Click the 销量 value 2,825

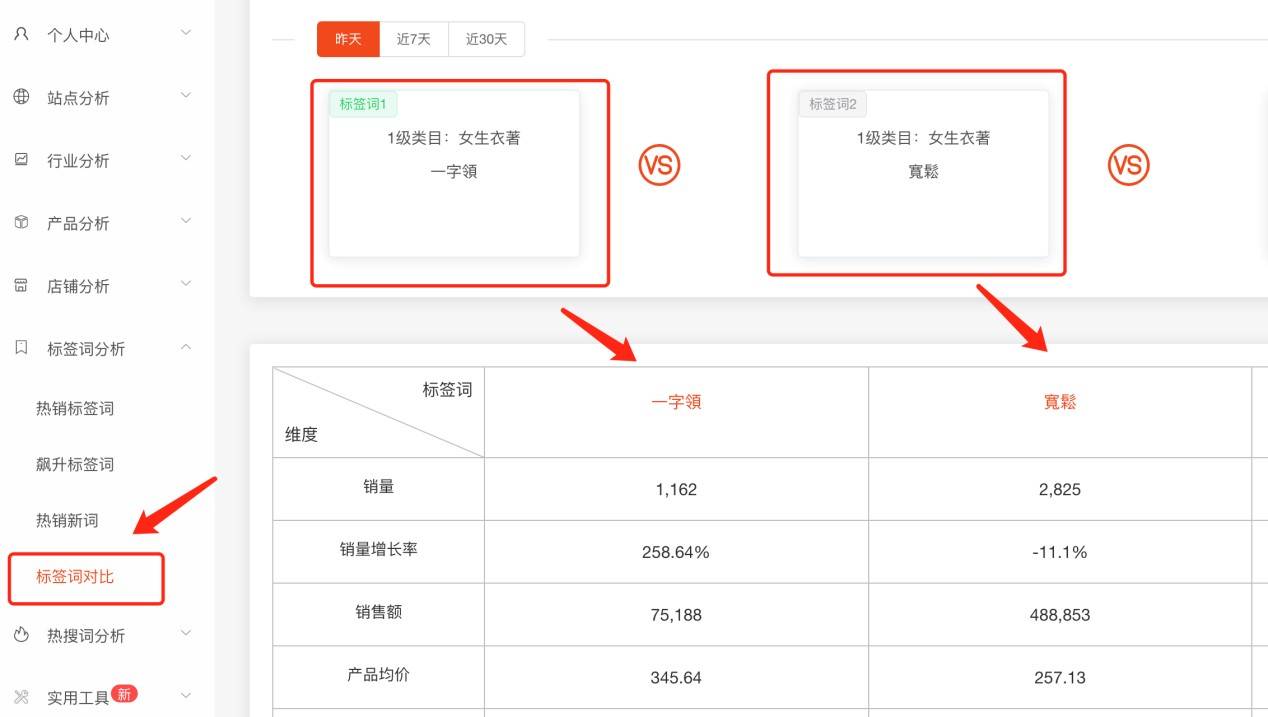pos(1060,490)
